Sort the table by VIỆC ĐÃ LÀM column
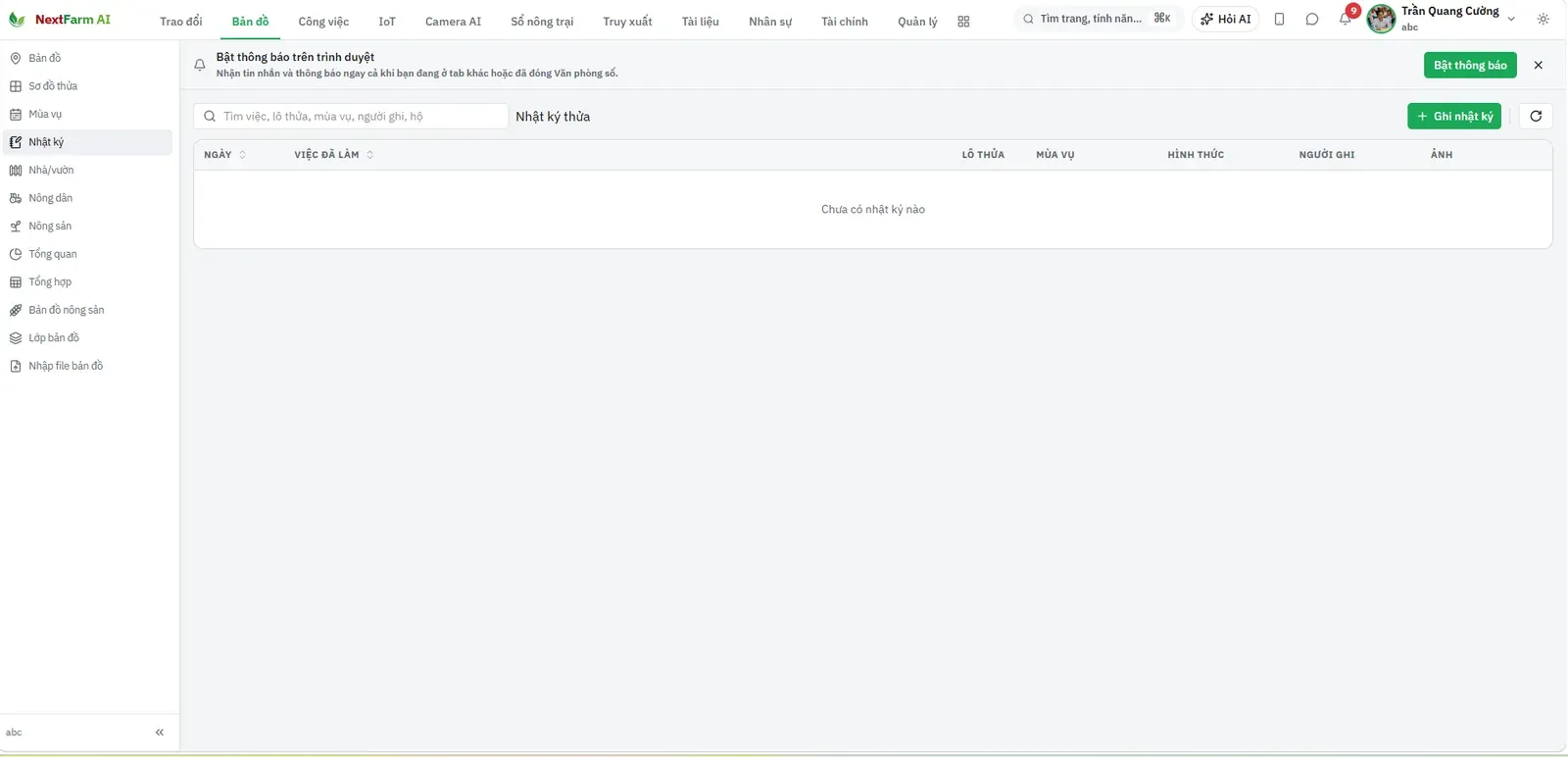The height and width of the screenshot is (757, 1568). [x=334, y=155]
